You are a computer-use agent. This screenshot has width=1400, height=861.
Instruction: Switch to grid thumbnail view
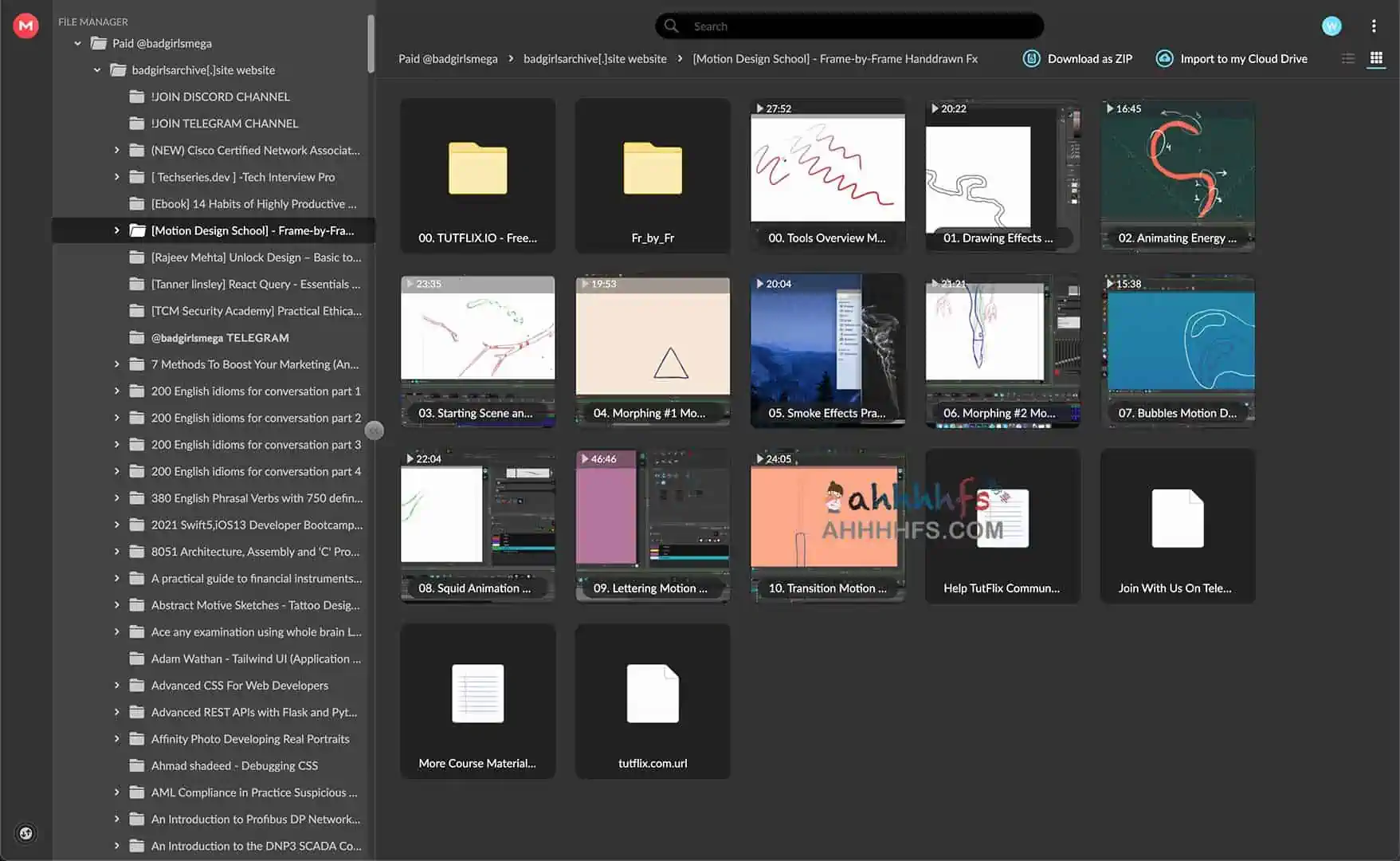tap(1376, 58)
